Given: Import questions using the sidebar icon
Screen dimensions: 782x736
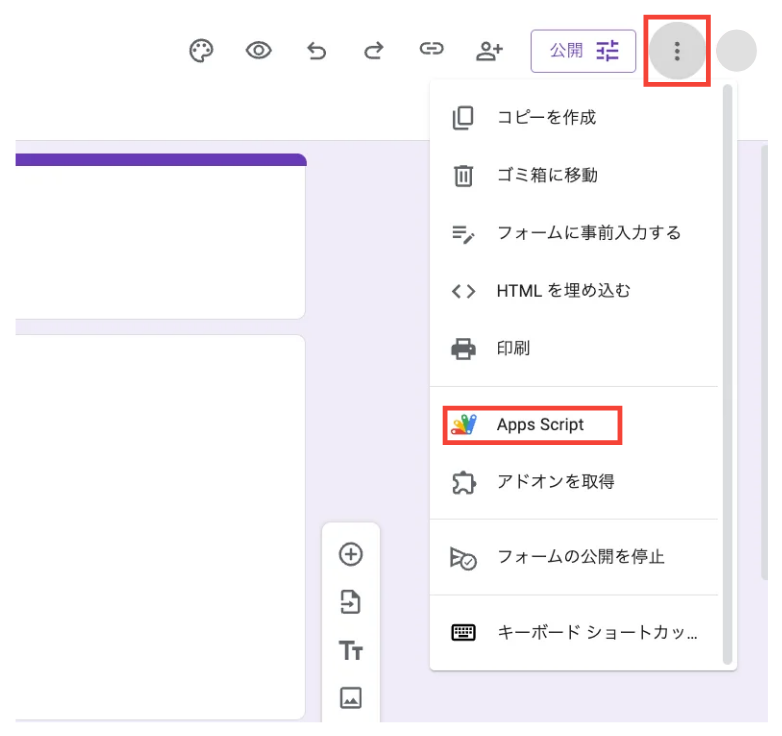Looking at the screenshot, I should pos(351,601).
